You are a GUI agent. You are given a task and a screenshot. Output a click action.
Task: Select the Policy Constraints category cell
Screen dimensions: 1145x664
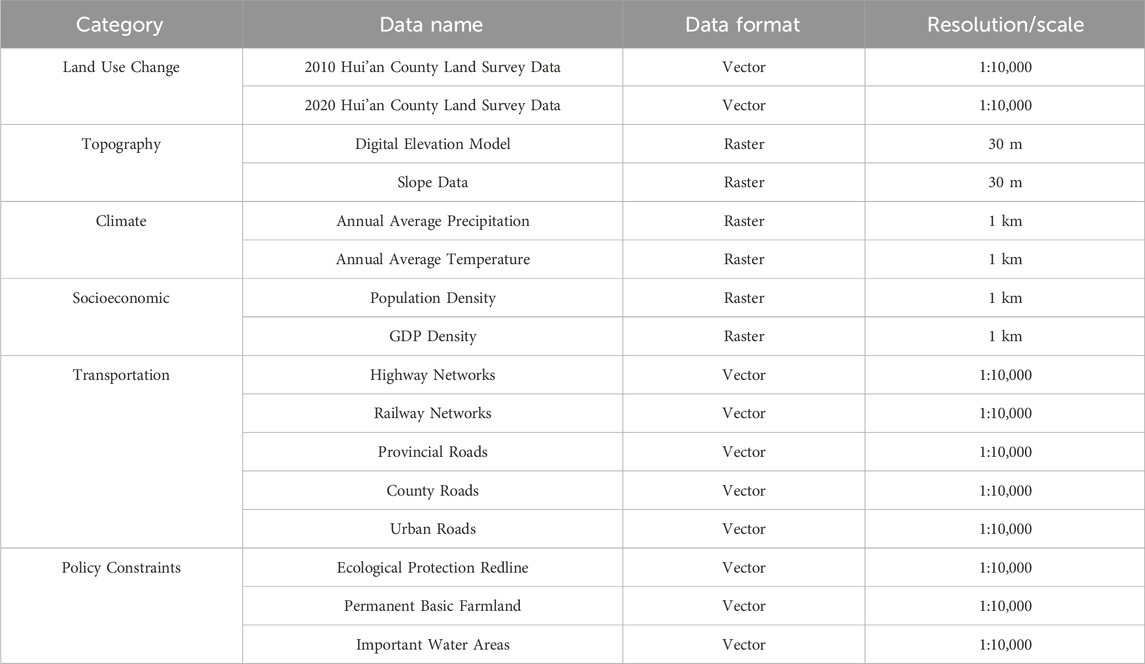pyautogui.click(x=121, y=568)
